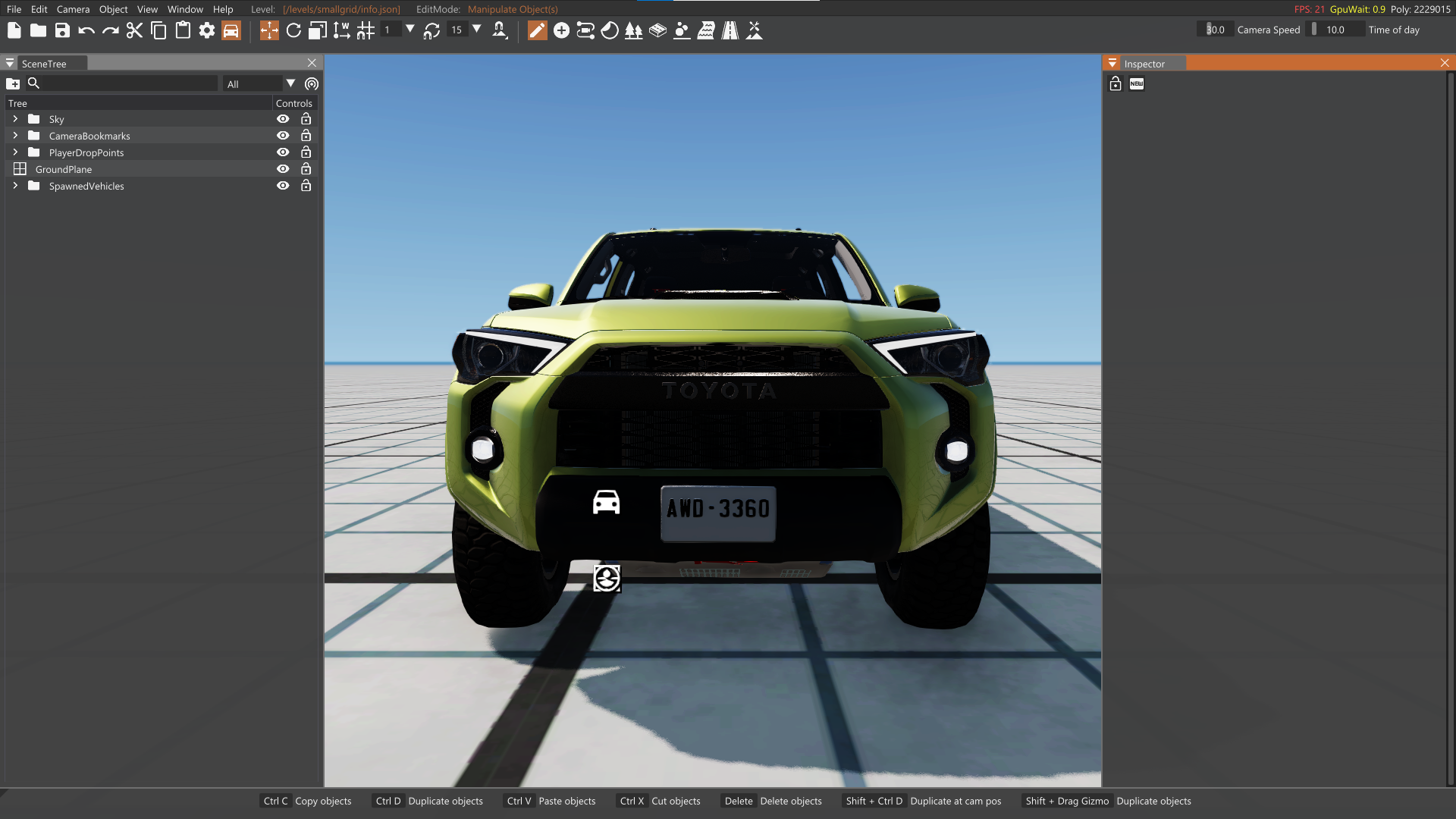The image size is (1456, 819).
Task: Hide the Sky group via eye icon
Action: click(283, 119)
